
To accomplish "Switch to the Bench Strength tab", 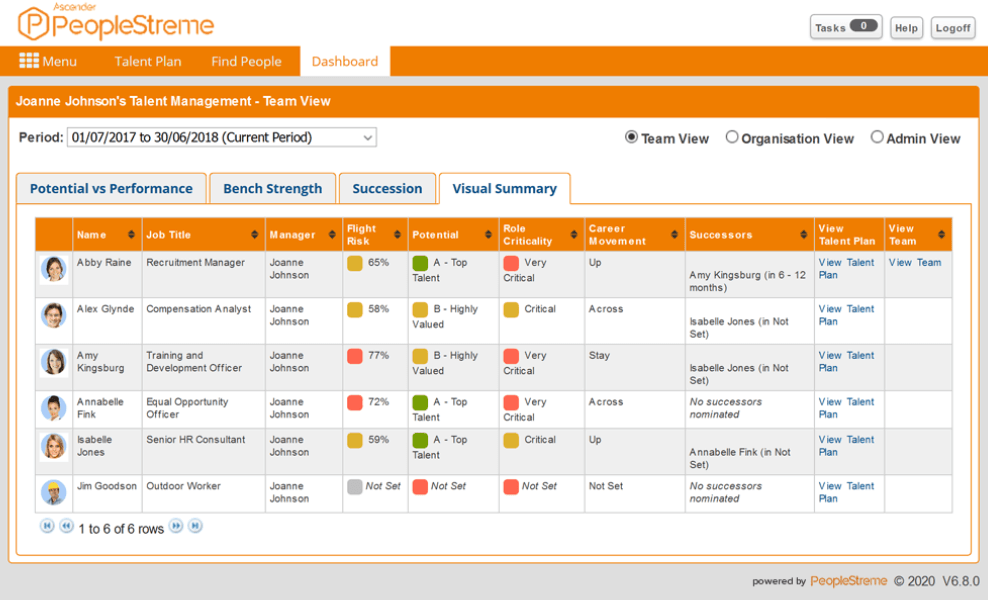I will pyautogui.click(x=272, y=188).
